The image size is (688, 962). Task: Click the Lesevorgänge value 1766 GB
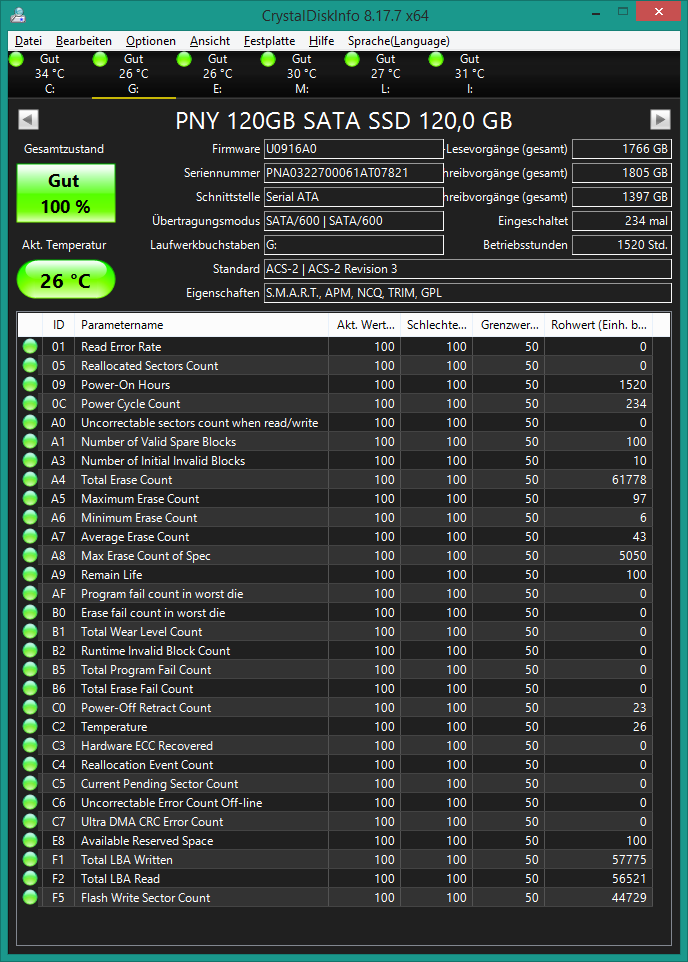(622, 149)
